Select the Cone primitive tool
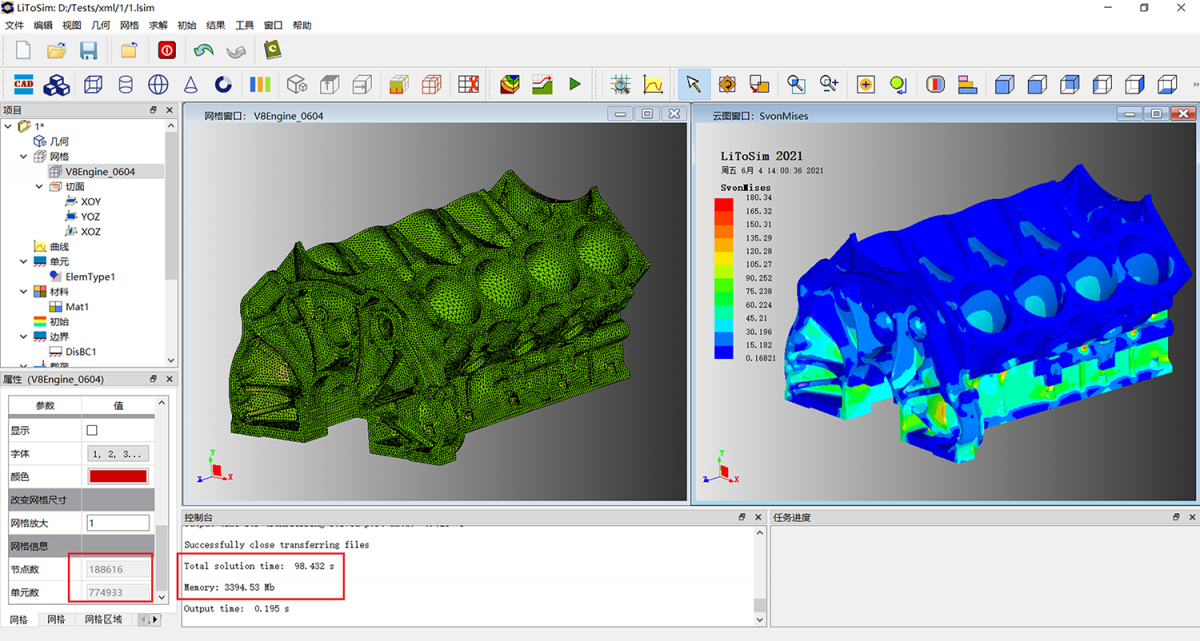Viewport: 1200px width, 641px height. coord(191,85)
